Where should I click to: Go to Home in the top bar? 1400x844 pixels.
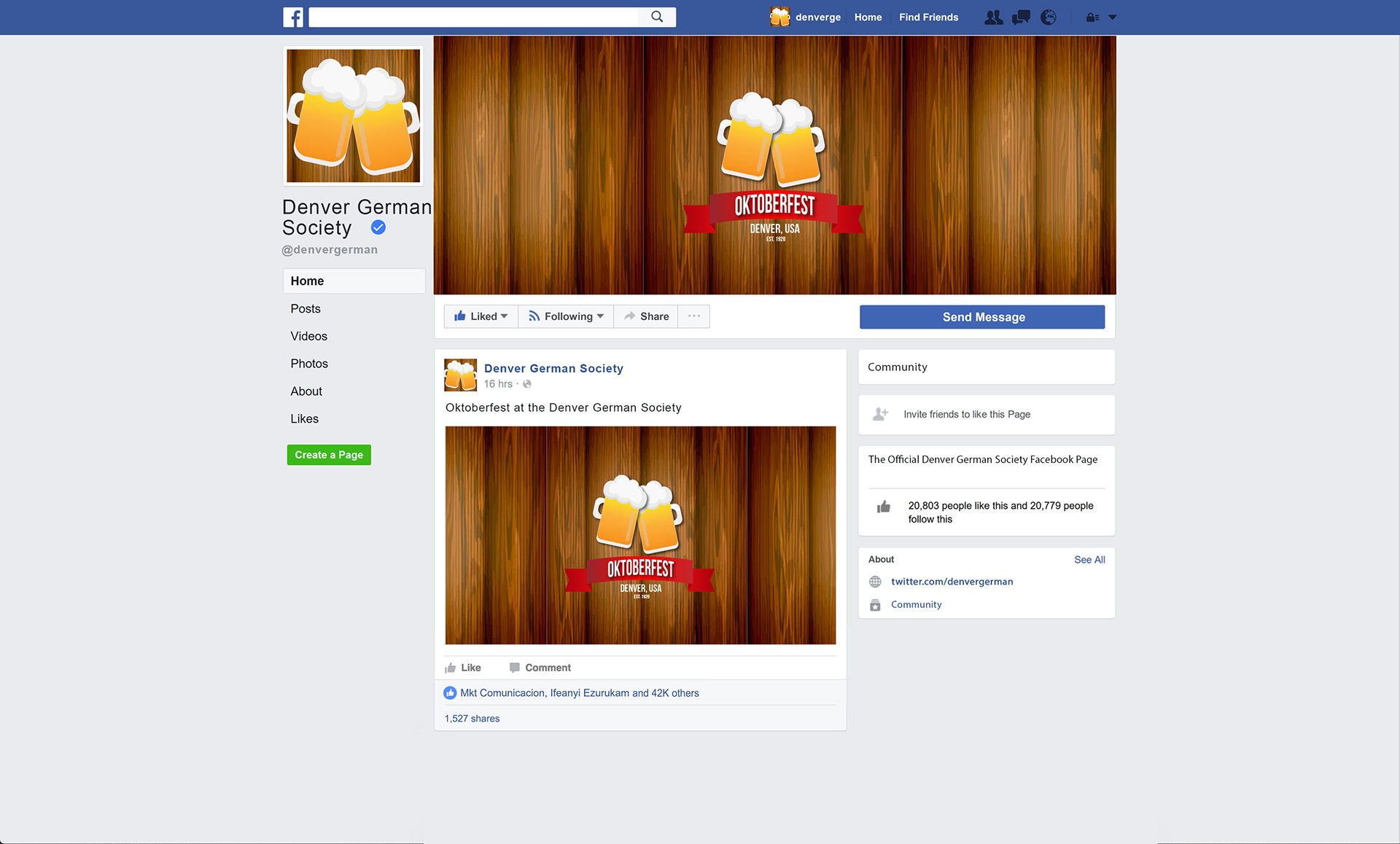[868, 17]
